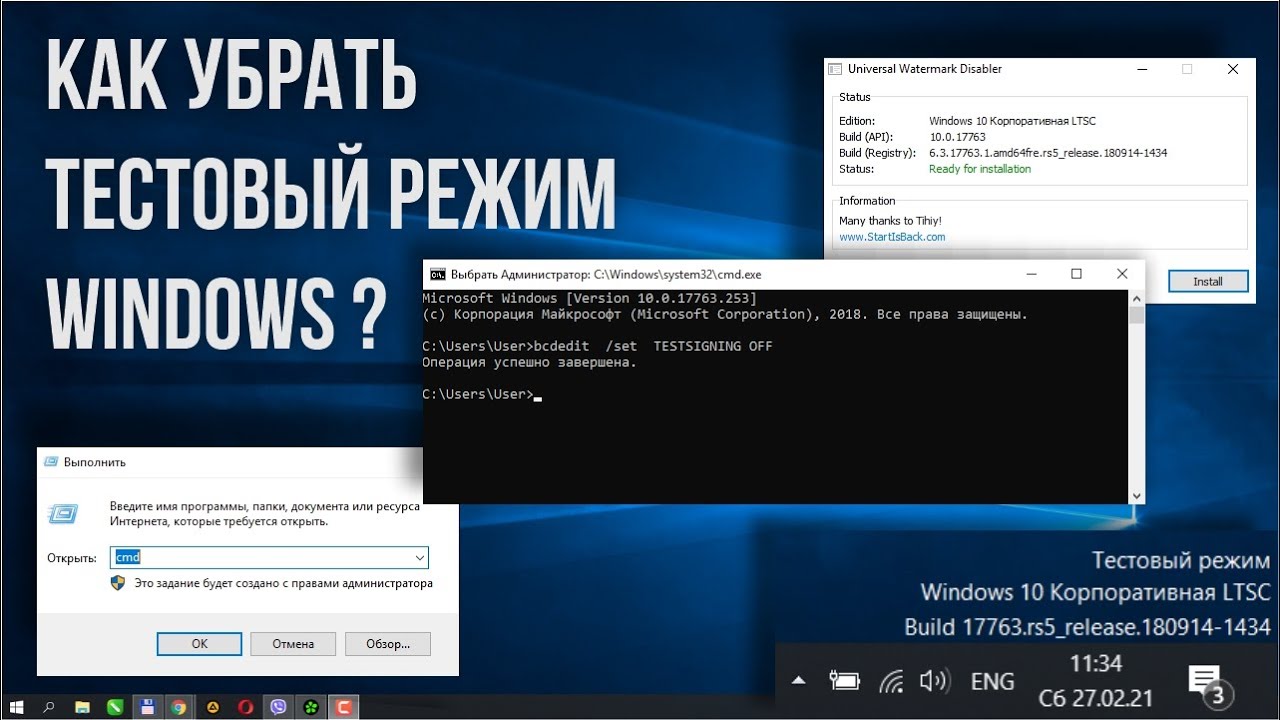Open taskbar search magnifier
Image resolution: width=1280 pixels, height=720 pixels.
click(49, 707)
